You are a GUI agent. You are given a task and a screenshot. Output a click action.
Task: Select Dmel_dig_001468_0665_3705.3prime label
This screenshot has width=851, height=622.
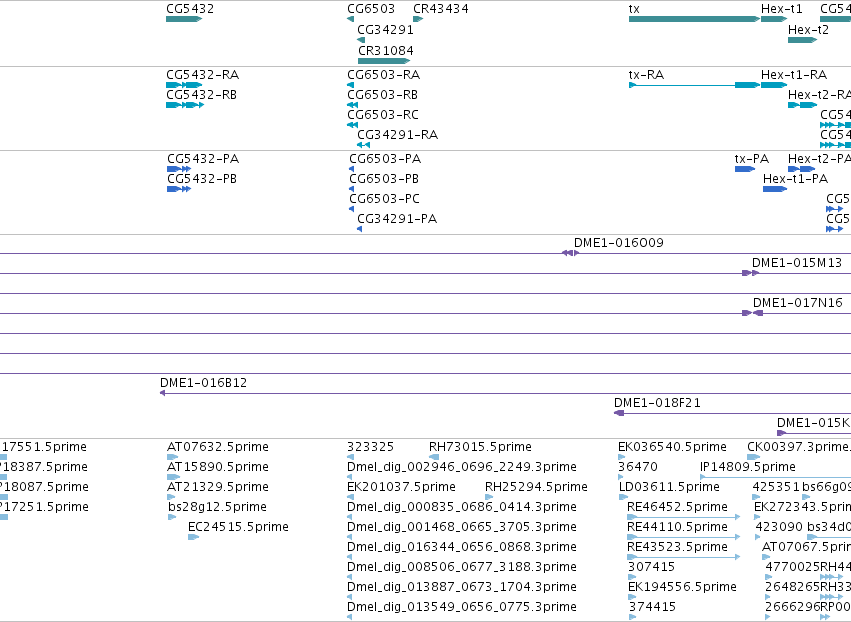point(462,527)
